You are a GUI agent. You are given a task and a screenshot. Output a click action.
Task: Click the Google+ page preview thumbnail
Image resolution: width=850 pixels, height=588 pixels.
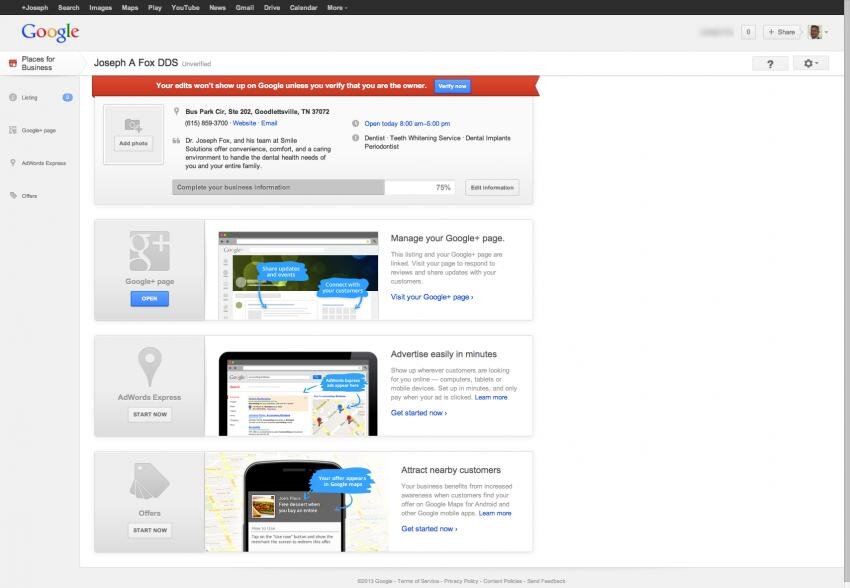298,276
